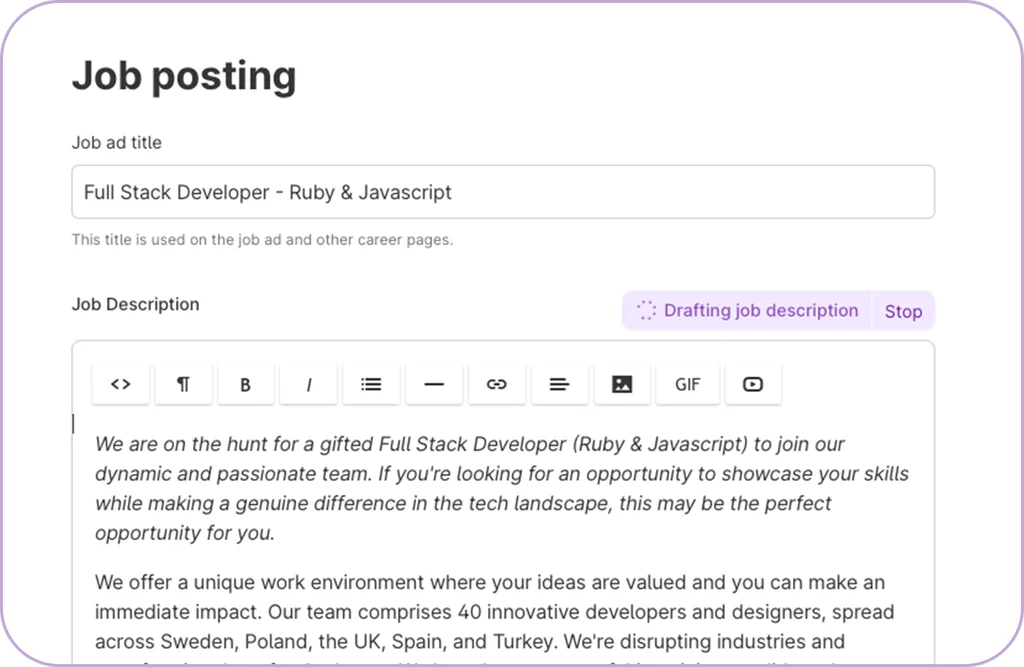The image size is (1024, 667).
Task: Click the GIF toolbar button
Action: [x=687, y=385]
